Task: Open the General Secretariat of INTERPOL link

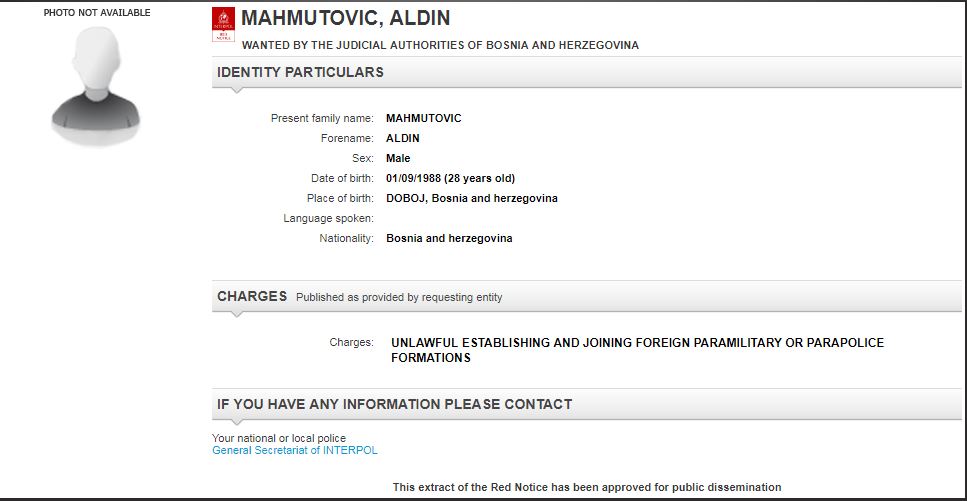Action: (295, 450)
